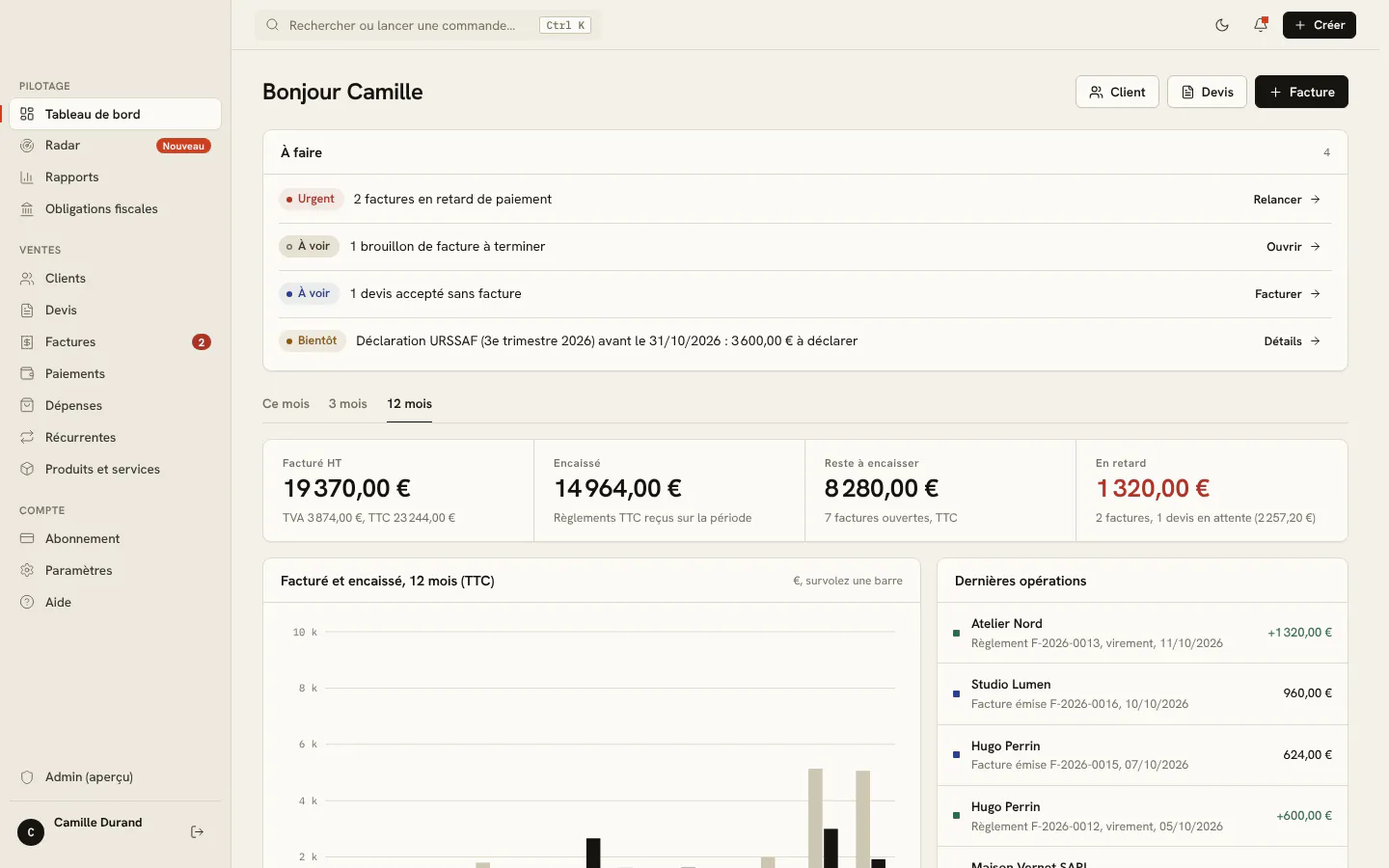Screen dimensions: 1389x868
Task: Select the 12 mois tab
Action: (409, 404)
